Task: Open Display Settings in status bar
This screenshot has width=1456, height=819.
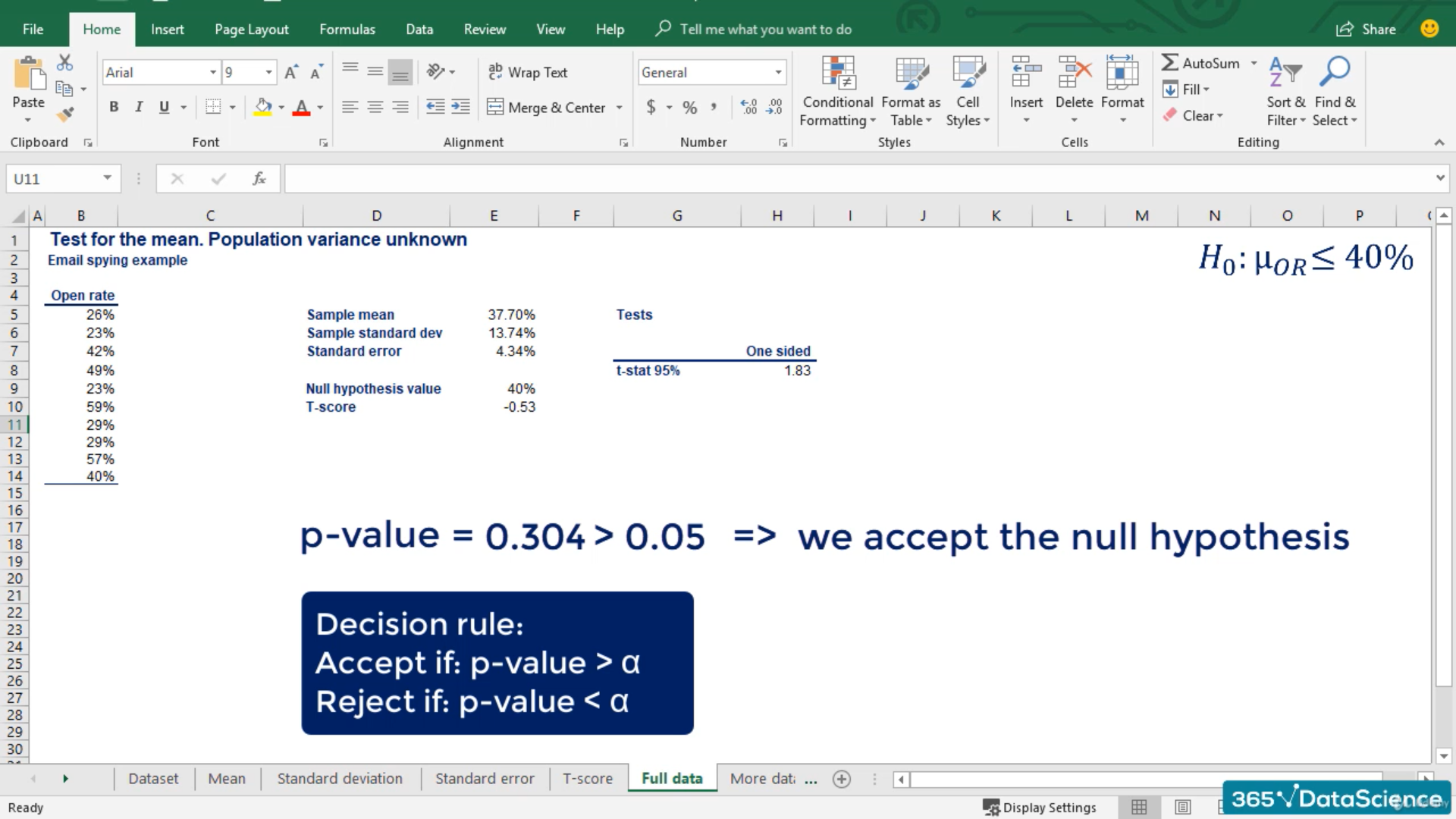Action: 1040,808
